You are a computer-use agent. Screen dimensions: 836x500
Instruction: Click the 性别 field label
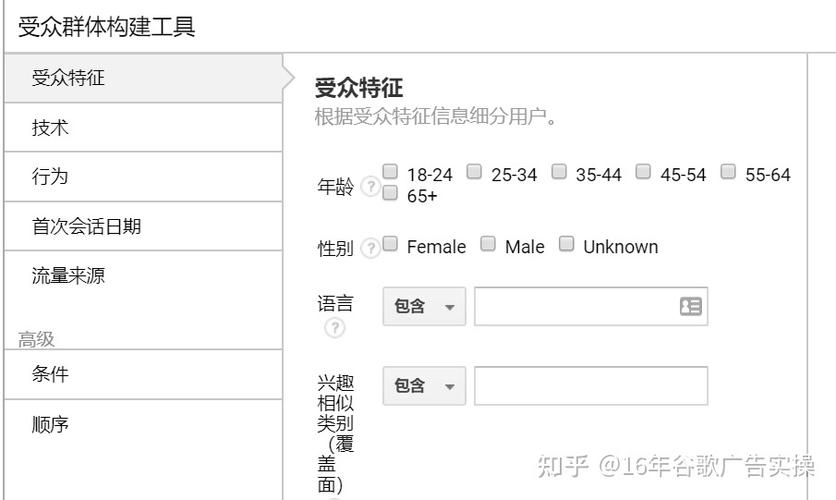335,248
